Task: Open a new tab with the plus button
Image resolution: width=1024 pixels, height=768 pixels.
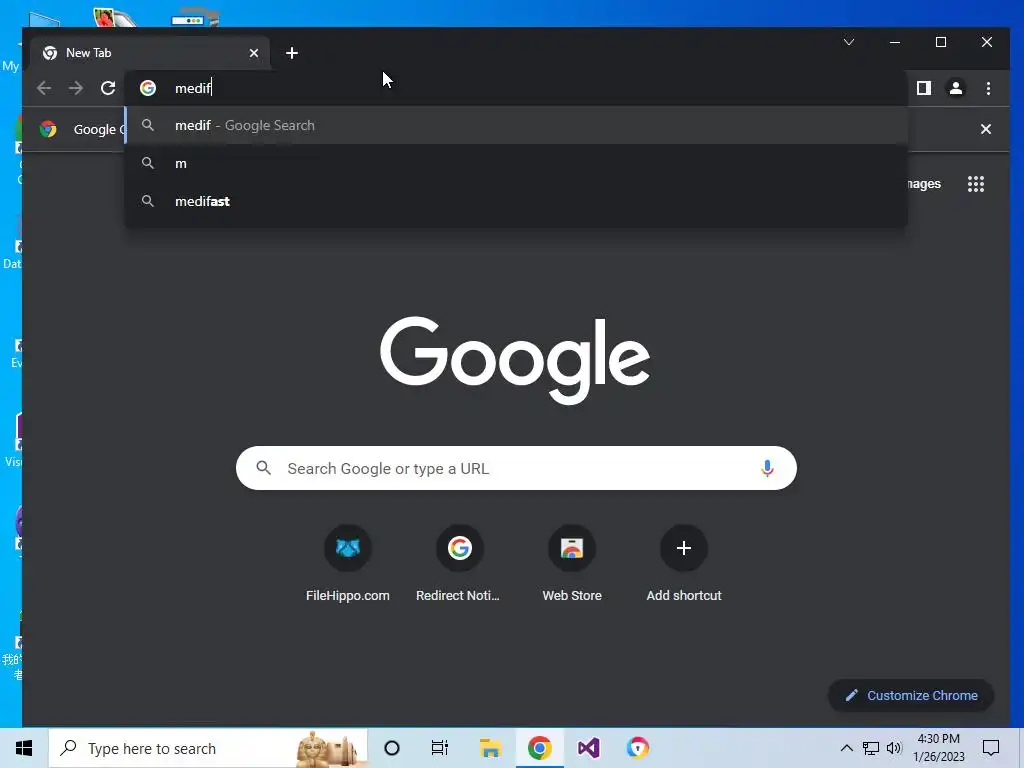Action: pyautogui.click(x=292, y=53)
